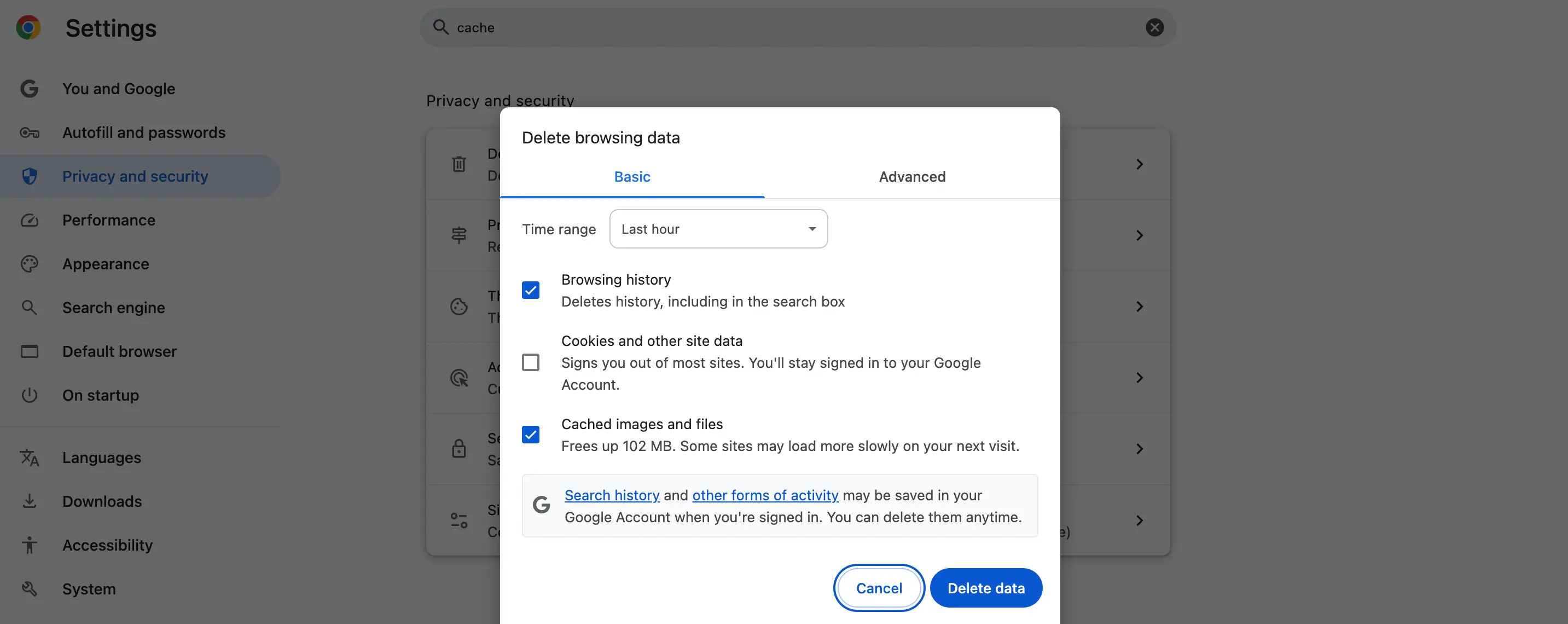The width and height of the screenshot is (1568, 624).
Task: Click the Appearance palette icon
Action: 29,264
